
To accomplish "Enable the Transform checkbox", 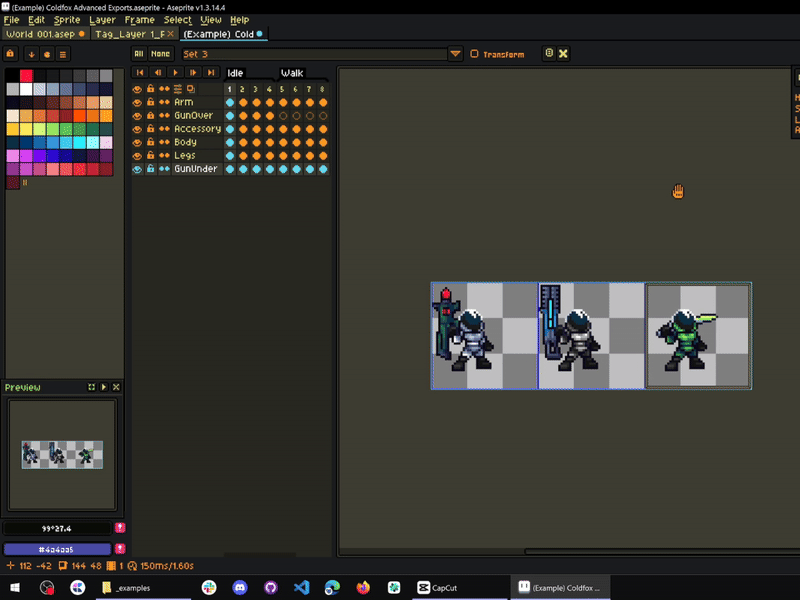I will point(474,54).
